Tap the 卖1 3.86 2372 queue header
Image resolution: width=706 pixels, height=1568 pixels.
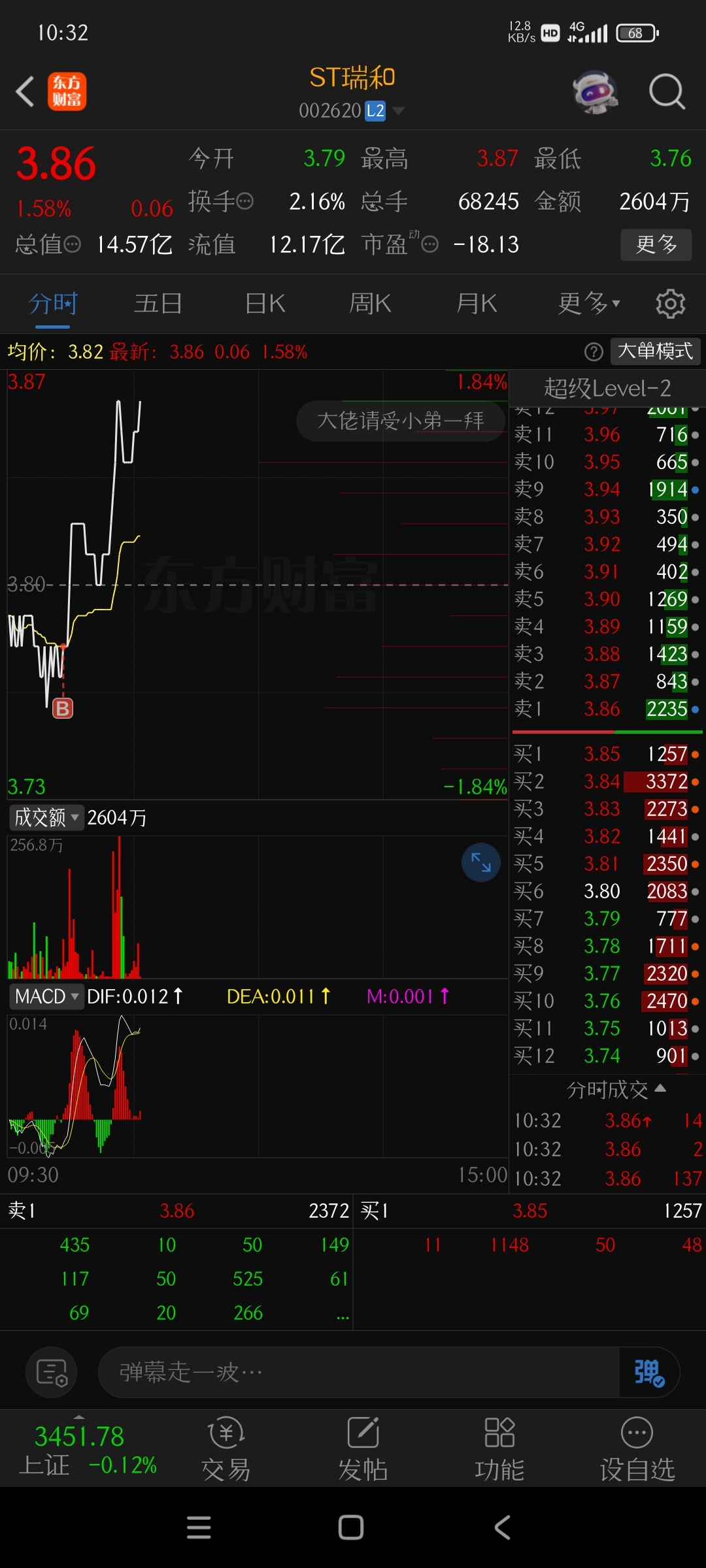(x=178, y=1211)
